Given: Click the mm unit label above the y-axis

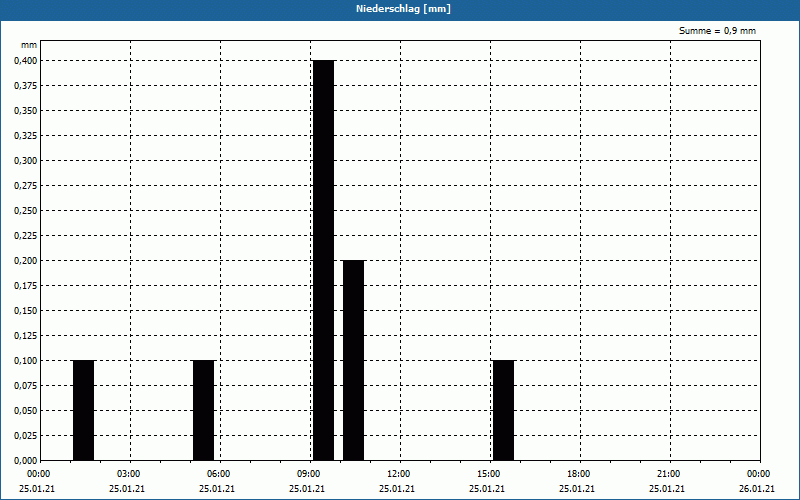Looking at the screenshot, I should [29, 45].
